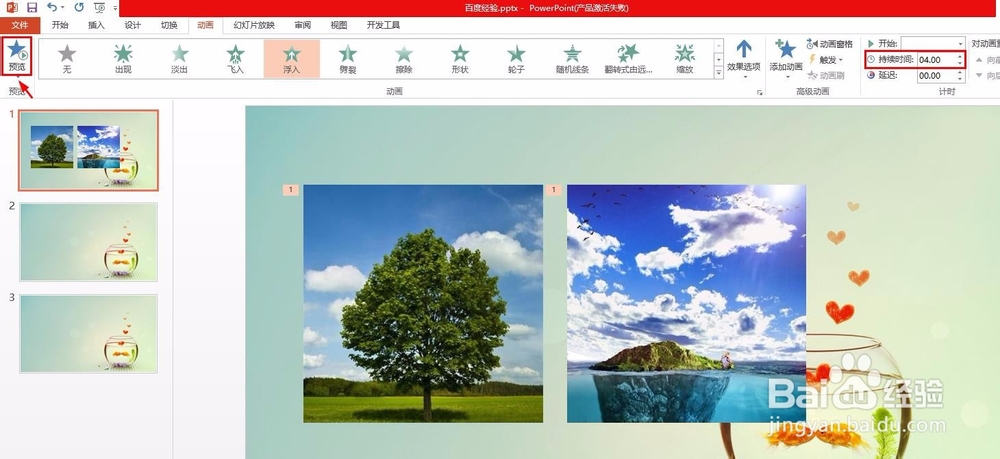Apply the 缩放 zoom animation
1000x459 pixels.
point(684,59)
